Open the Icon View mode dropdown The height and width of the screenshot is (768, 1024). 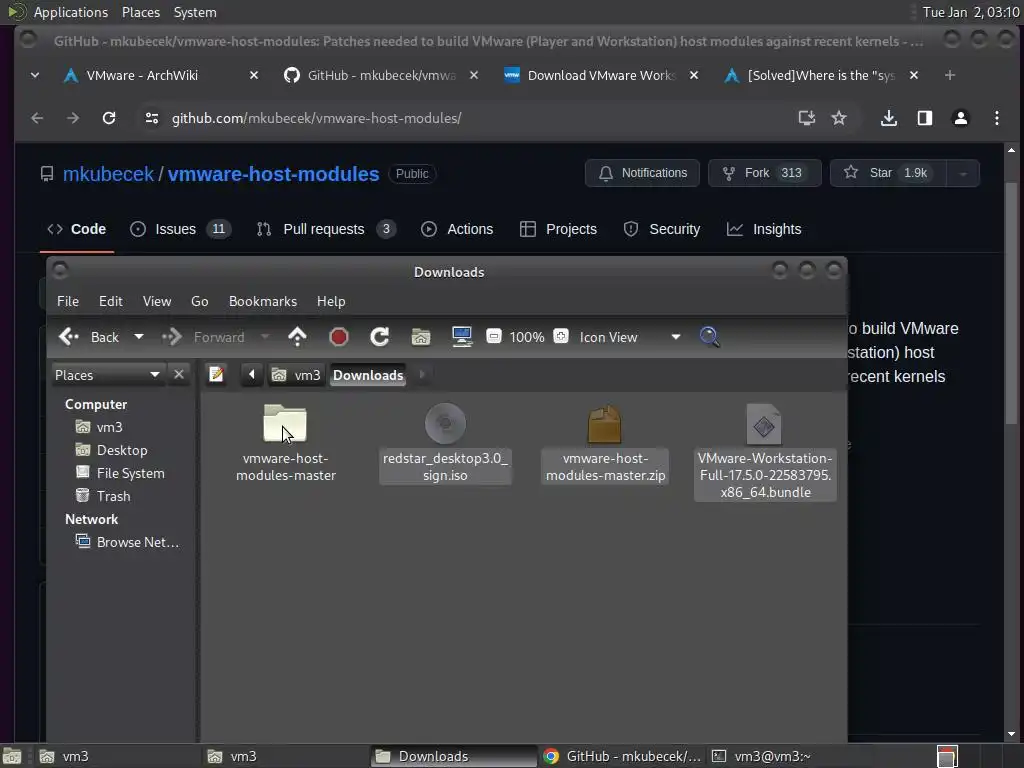pos(630,337)
